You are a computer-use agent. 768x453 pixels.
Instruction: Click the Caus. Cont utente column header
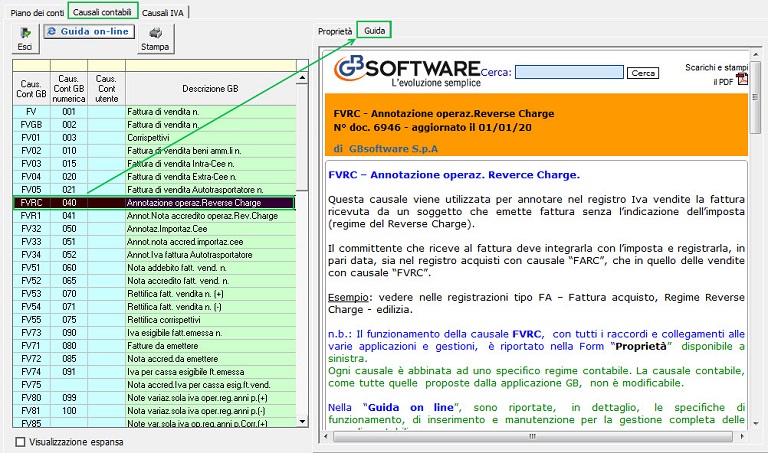(106, 89)
